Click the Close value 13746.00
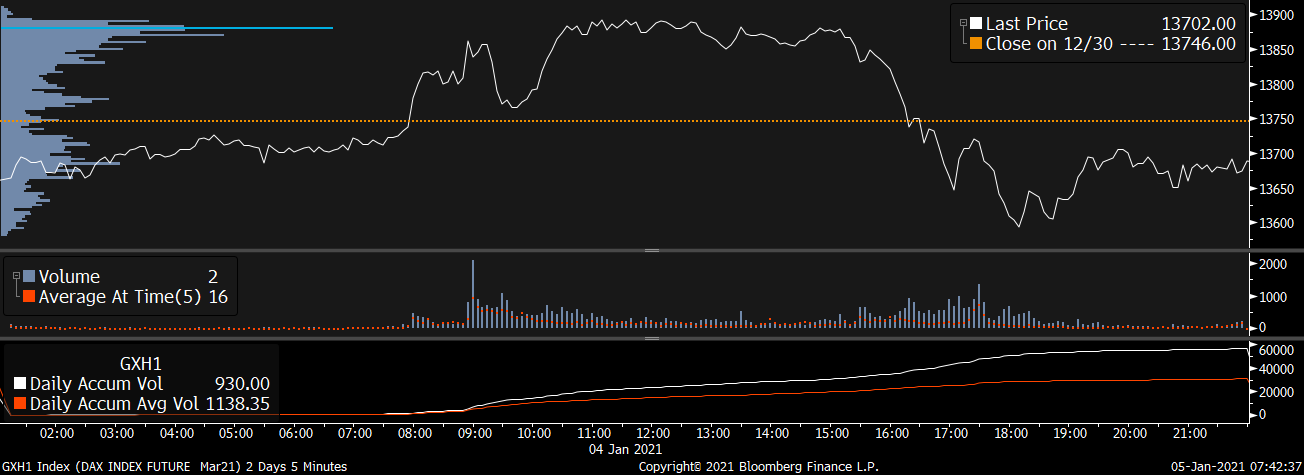Viewport: 1304px width, 475px height. tap(1198, 44)
